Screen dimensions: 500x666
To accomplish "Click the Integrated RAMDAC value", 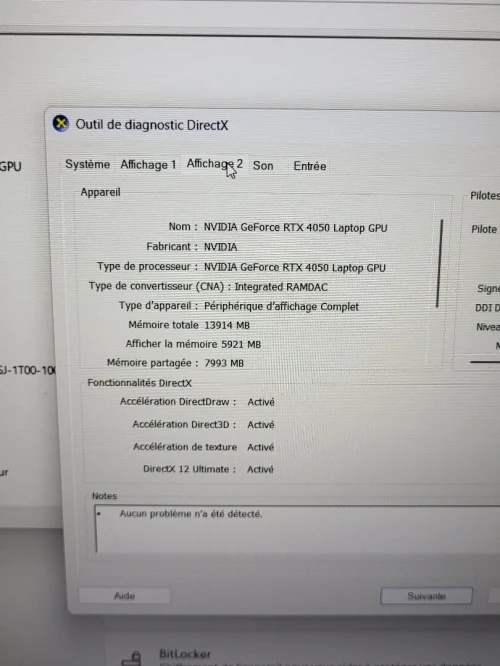I will coord(281,287).
